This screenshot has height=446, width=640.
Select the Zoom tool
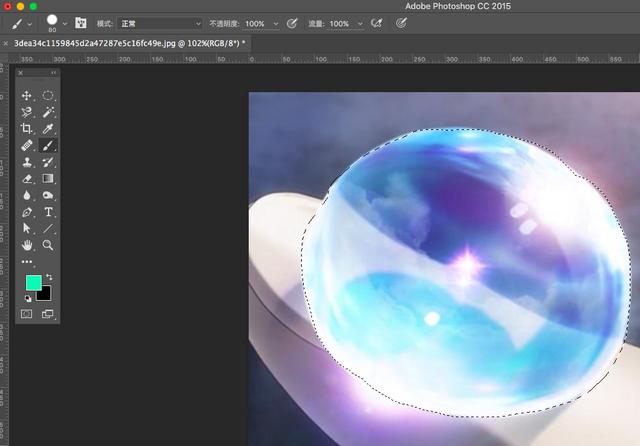pos(48,245)
